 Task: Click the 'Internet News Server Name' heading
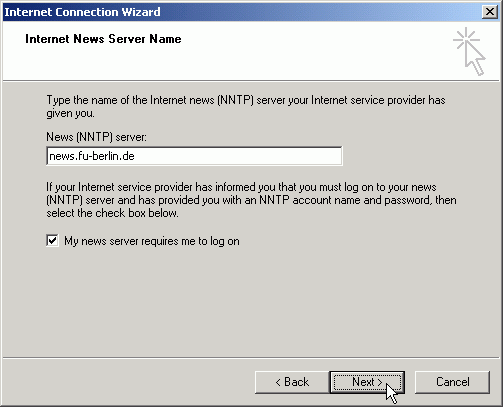(103, 39)
